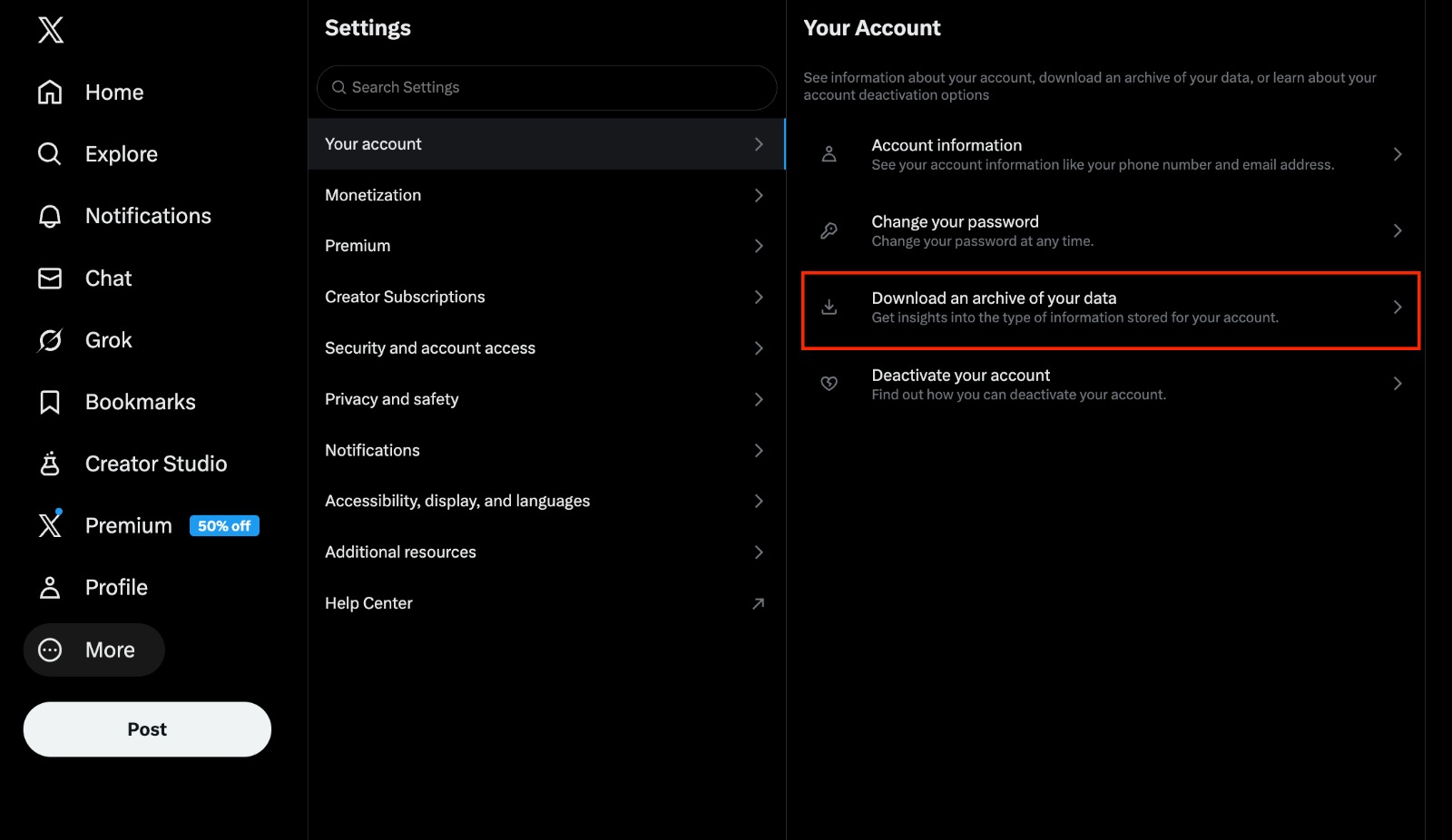
Task: Click the More ellipsis icon
Action: (50, 650)
